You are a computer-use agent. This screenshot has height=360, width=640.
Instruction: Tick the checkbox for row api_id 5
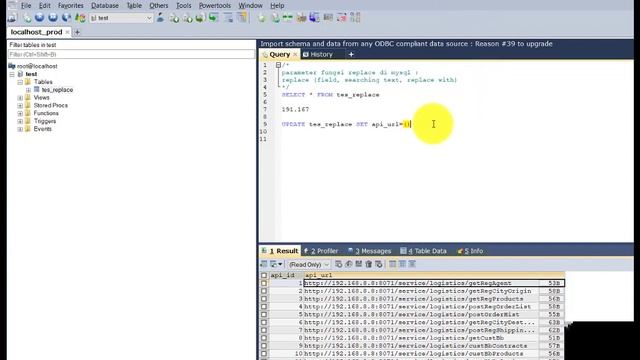click(264, 315)
